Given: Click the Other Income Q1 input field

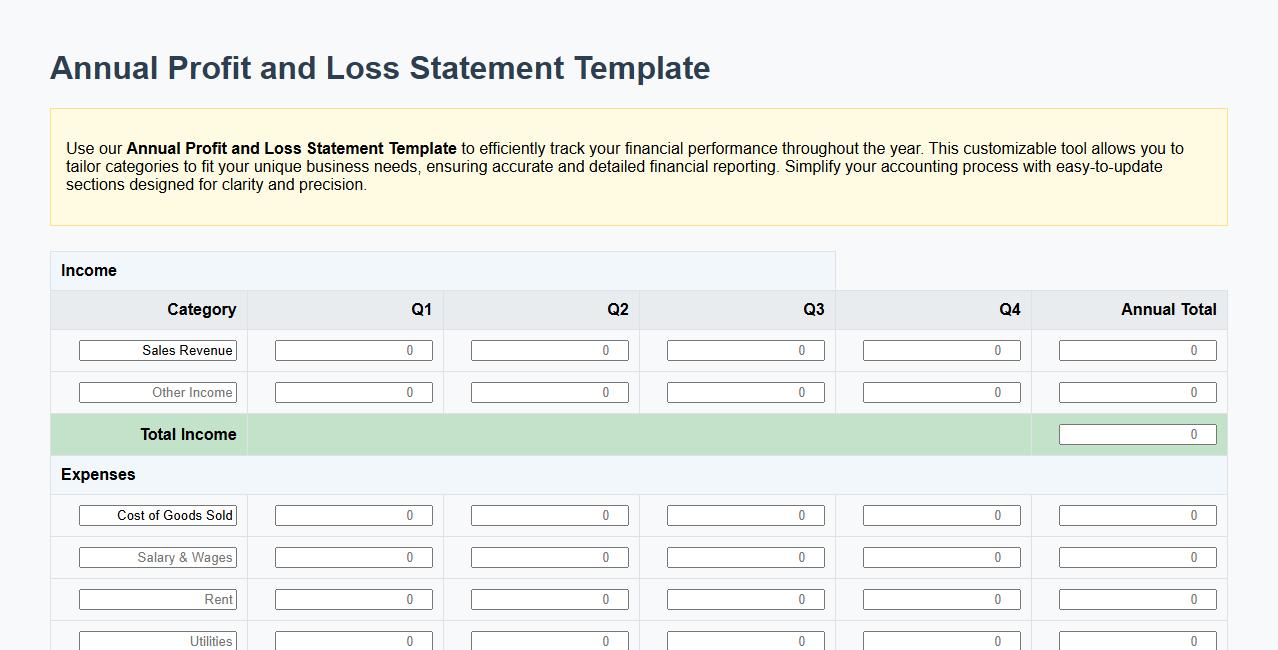Looking at the screenshot, I should [352, 392].
